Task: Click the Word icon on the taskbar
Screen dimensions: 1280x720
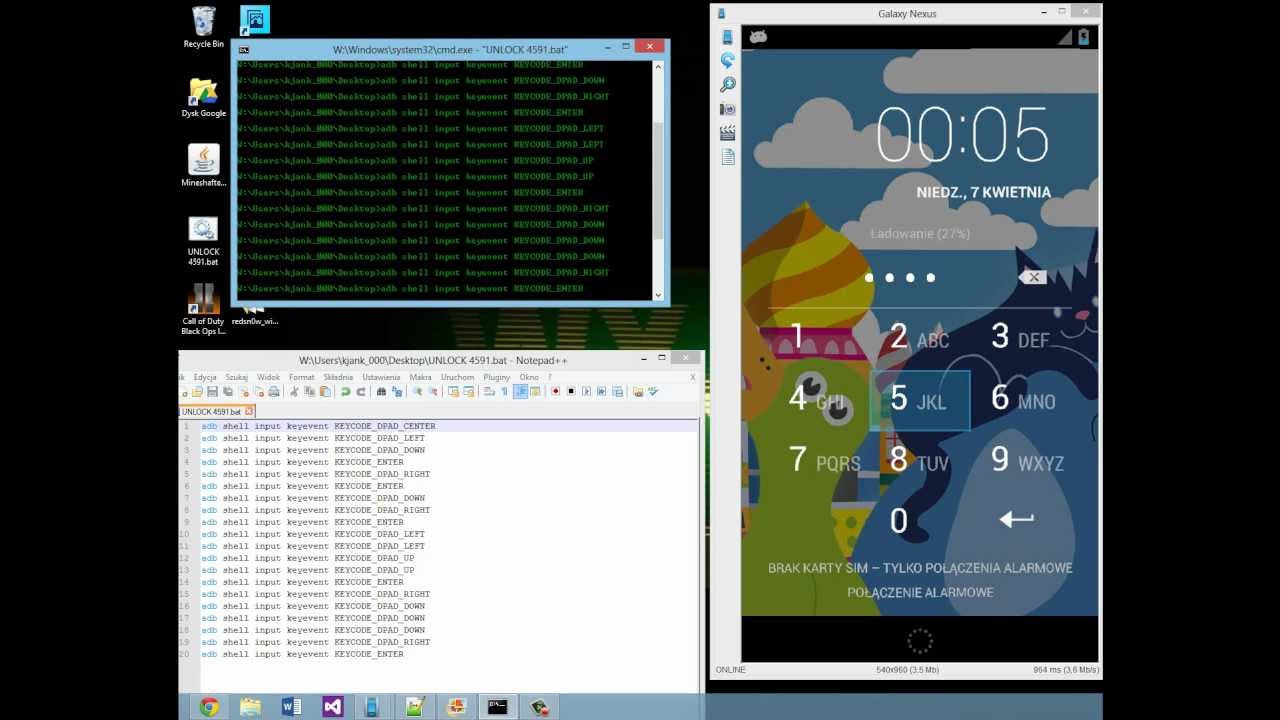Action: (x=291, y=707)
